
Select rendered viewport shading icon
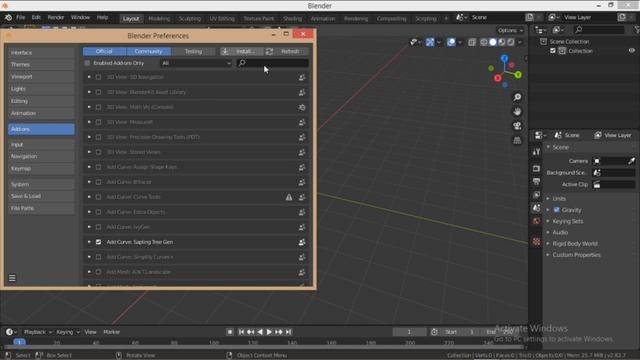point(510,42)
